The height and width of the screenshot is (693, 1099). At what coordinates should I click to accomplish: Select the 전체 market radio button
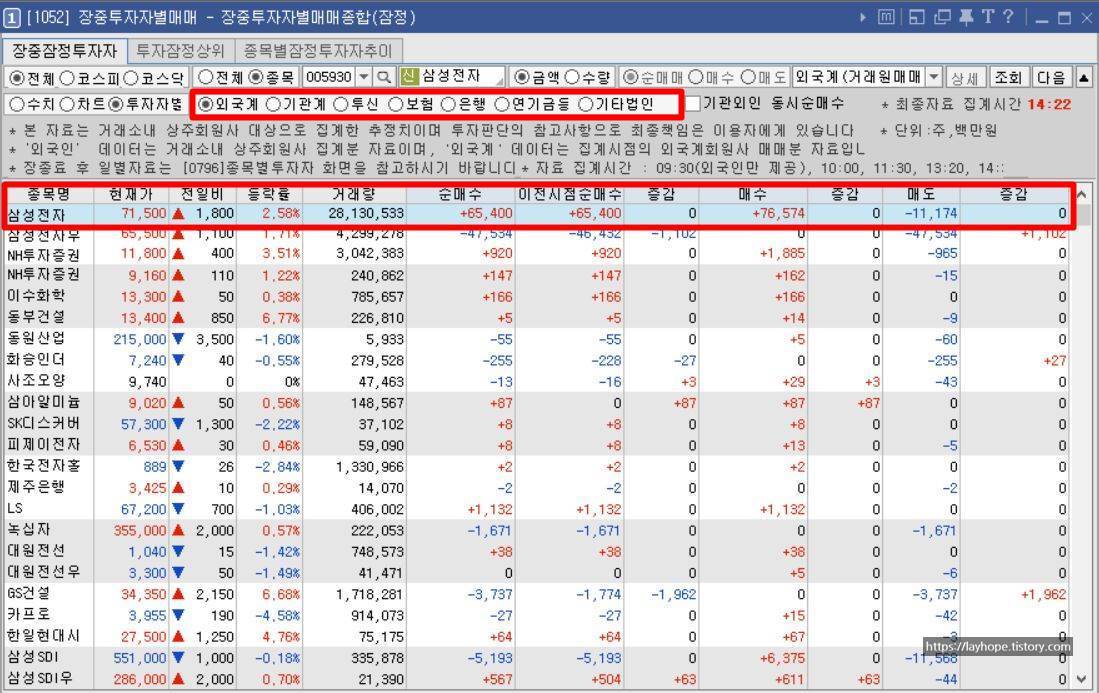click(x=16, y=78)
